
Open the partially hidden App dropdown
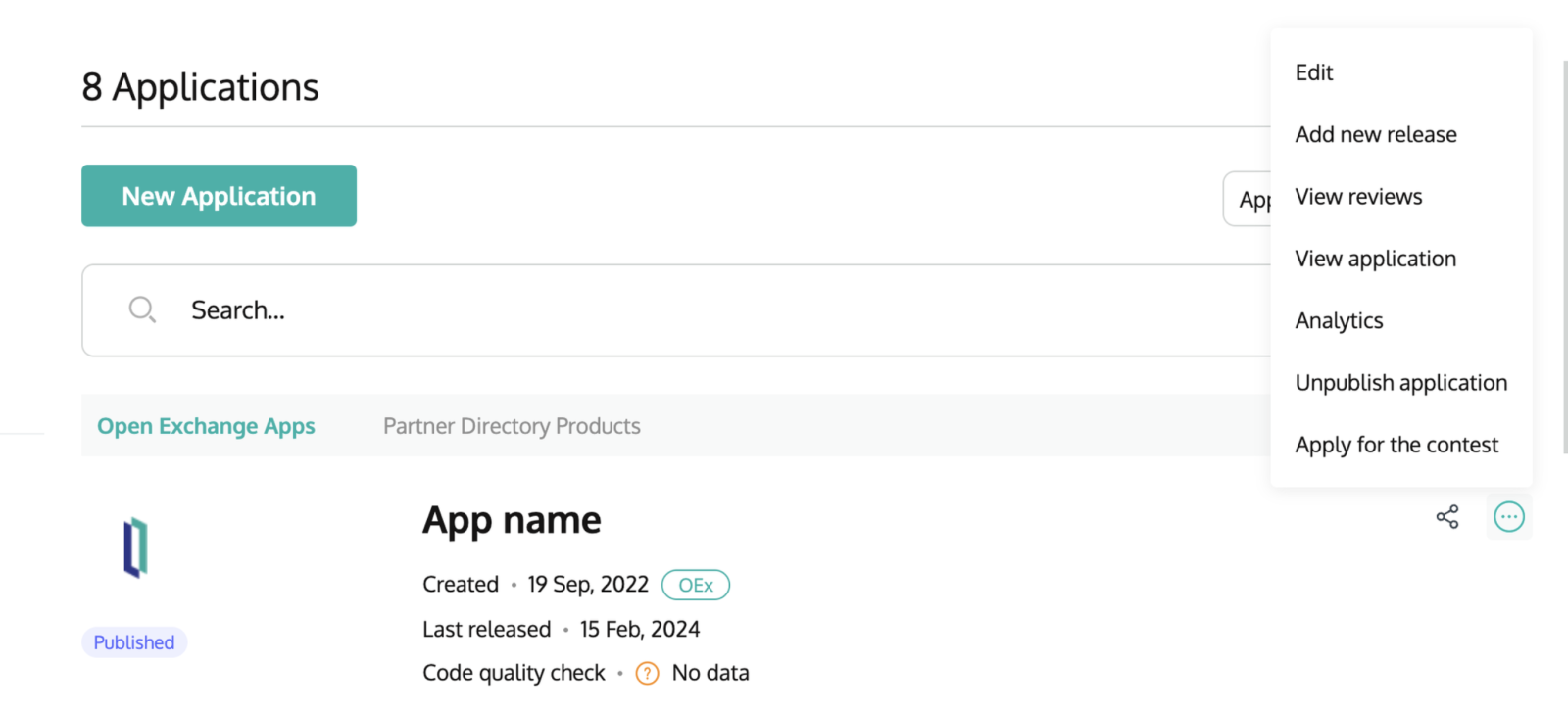1248,199
